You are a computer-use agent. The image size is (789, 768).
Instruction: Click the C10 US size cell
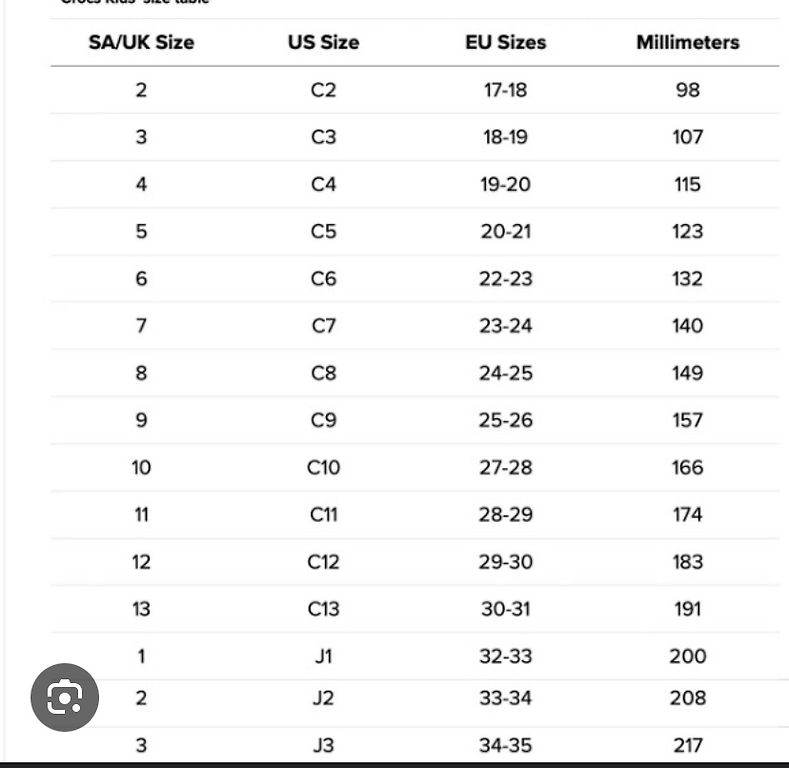coord(324,468)
